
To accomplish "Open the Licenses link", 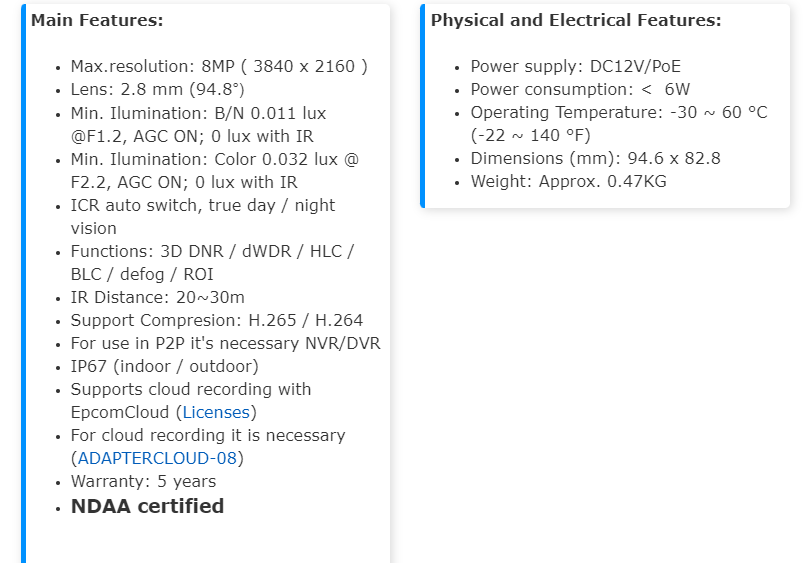I will click(216, 412).
